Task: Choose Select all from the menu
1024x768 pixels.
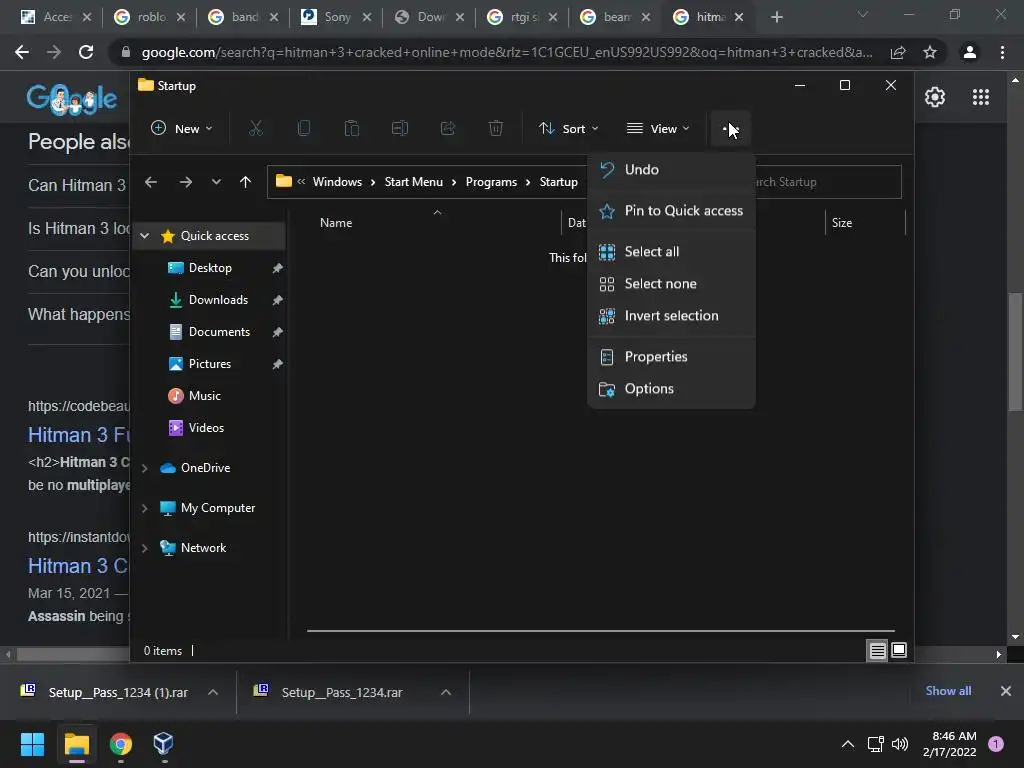Action: coord(671,252)
